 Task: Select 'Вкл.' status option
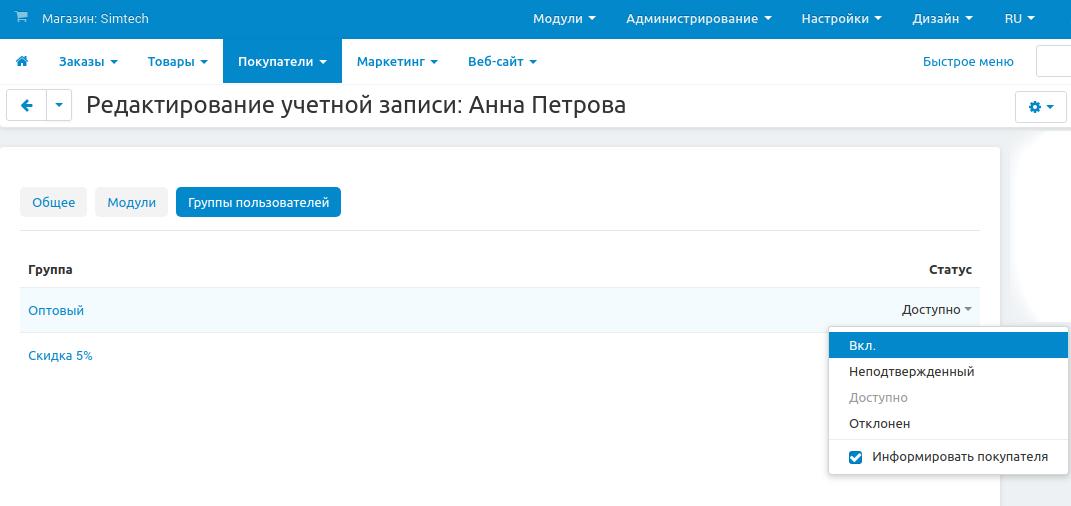[862, 345]
